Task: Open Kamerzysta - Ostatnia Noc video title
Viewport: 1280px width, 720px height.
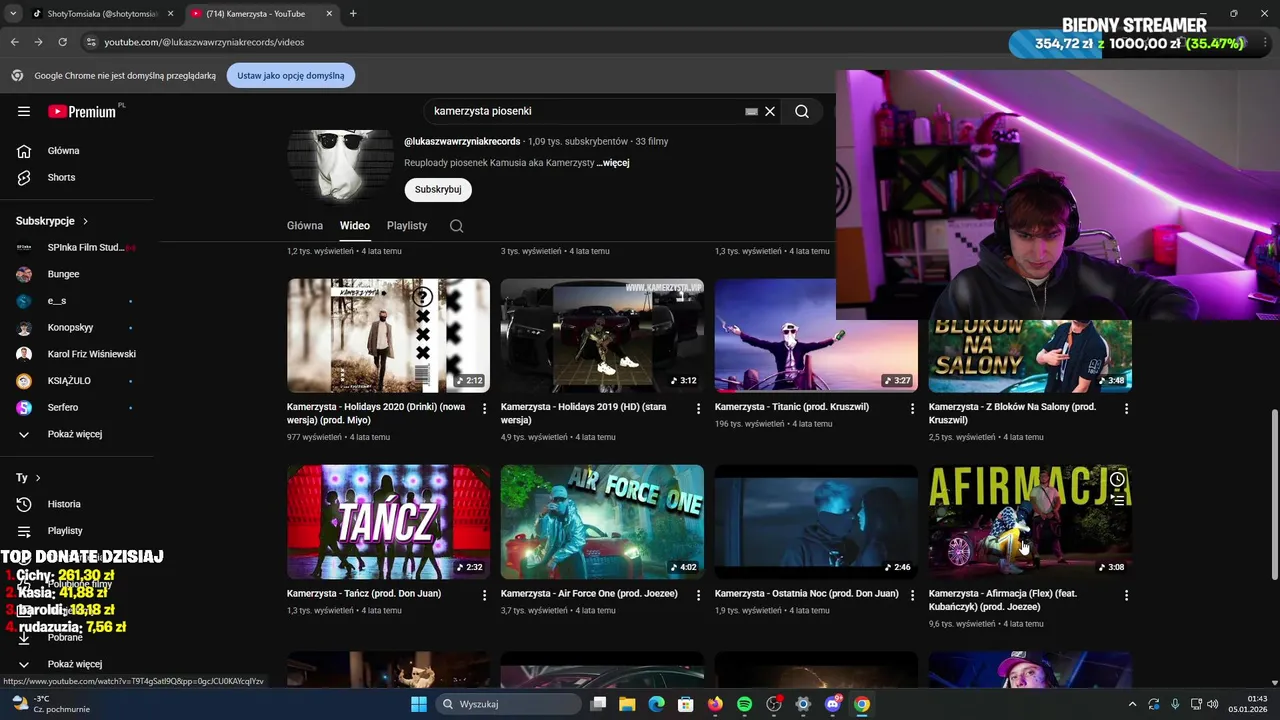Action: pyautogui.click(x=806, y=594)
